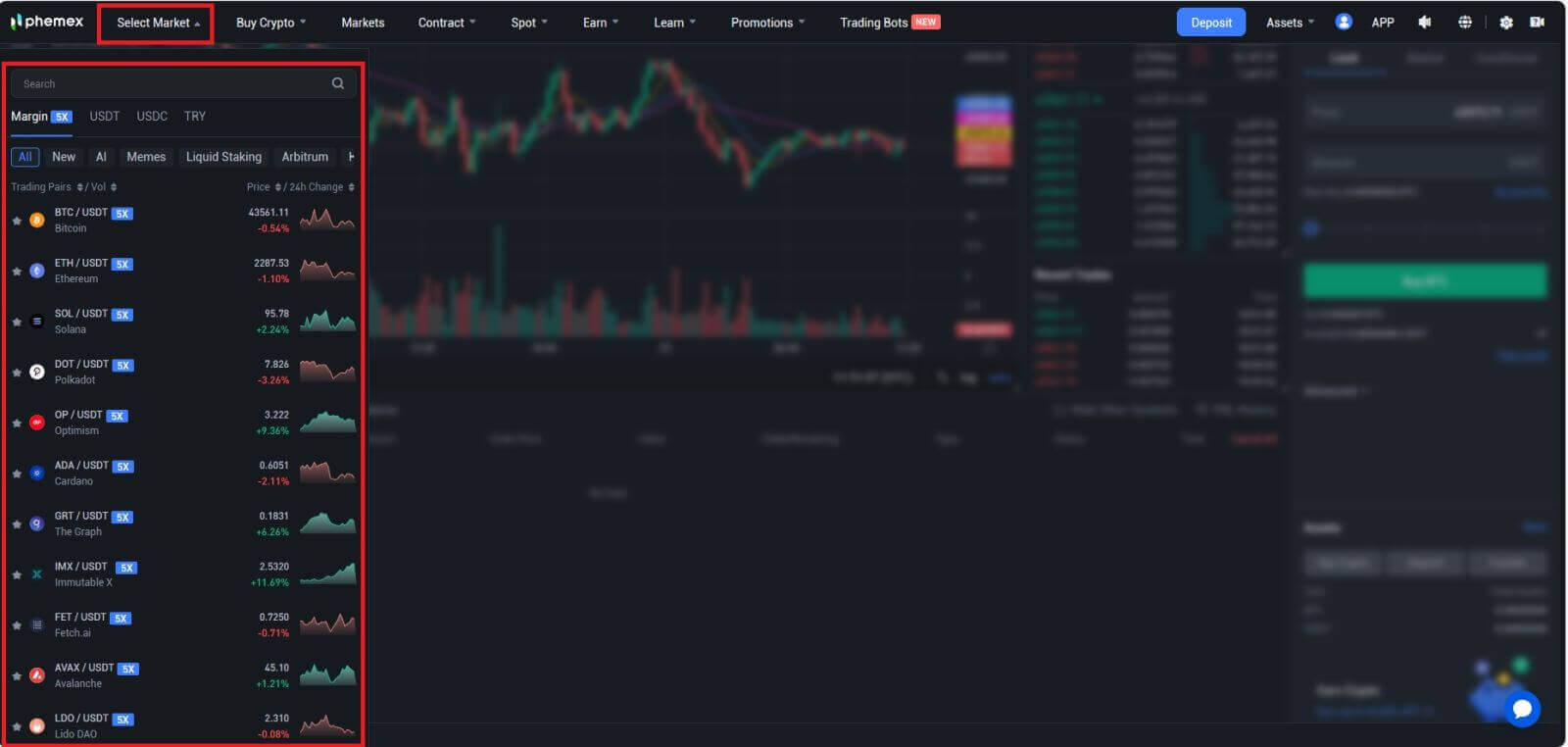Expand the Buy Crypto menu
1568x747 pixels.
coord(271,23)
